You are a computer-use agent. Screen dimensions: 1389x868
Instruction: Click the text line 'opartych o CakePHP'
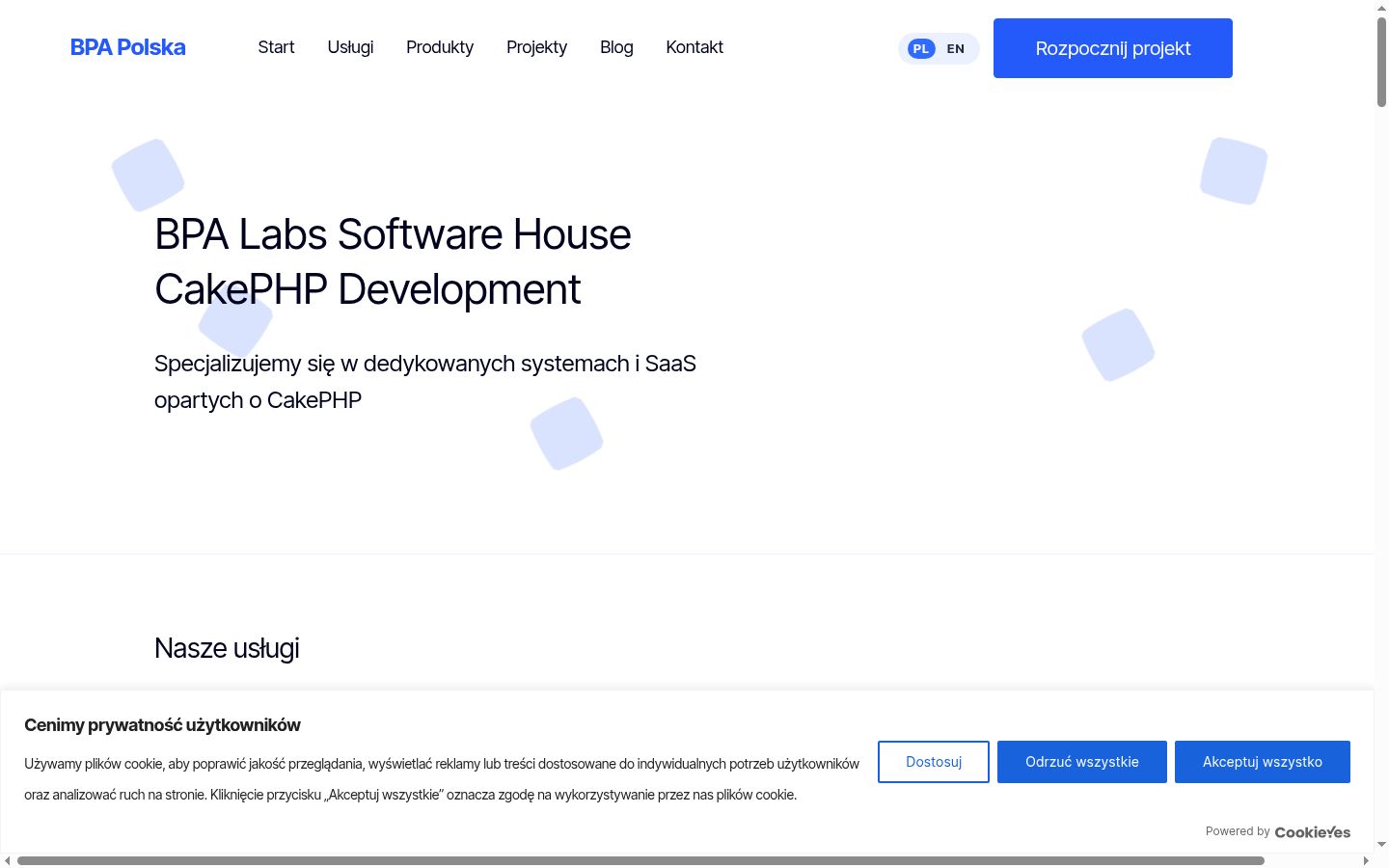[258, 400]
